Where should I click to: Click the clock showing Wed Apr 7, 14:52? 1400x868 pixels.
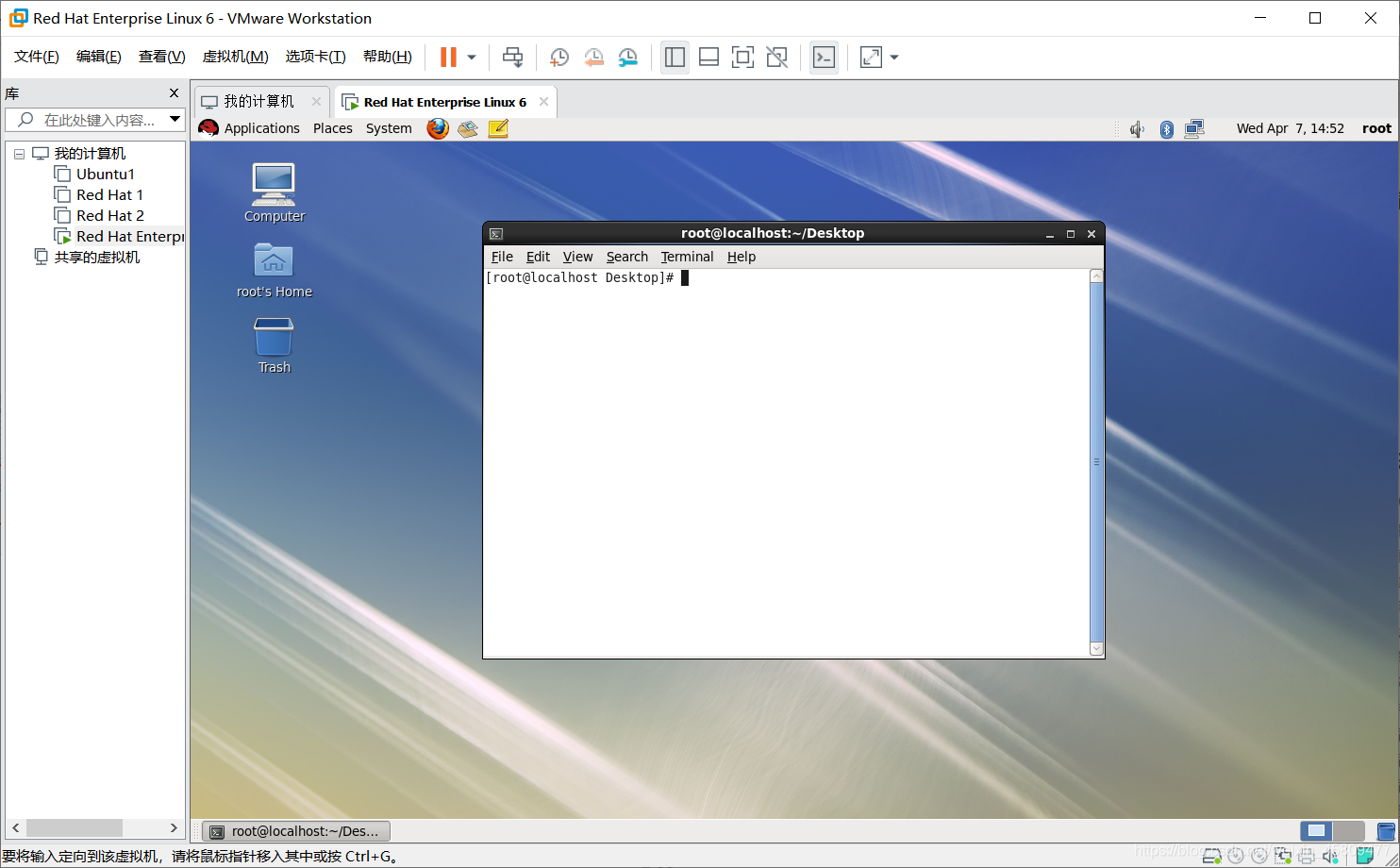1290,128
